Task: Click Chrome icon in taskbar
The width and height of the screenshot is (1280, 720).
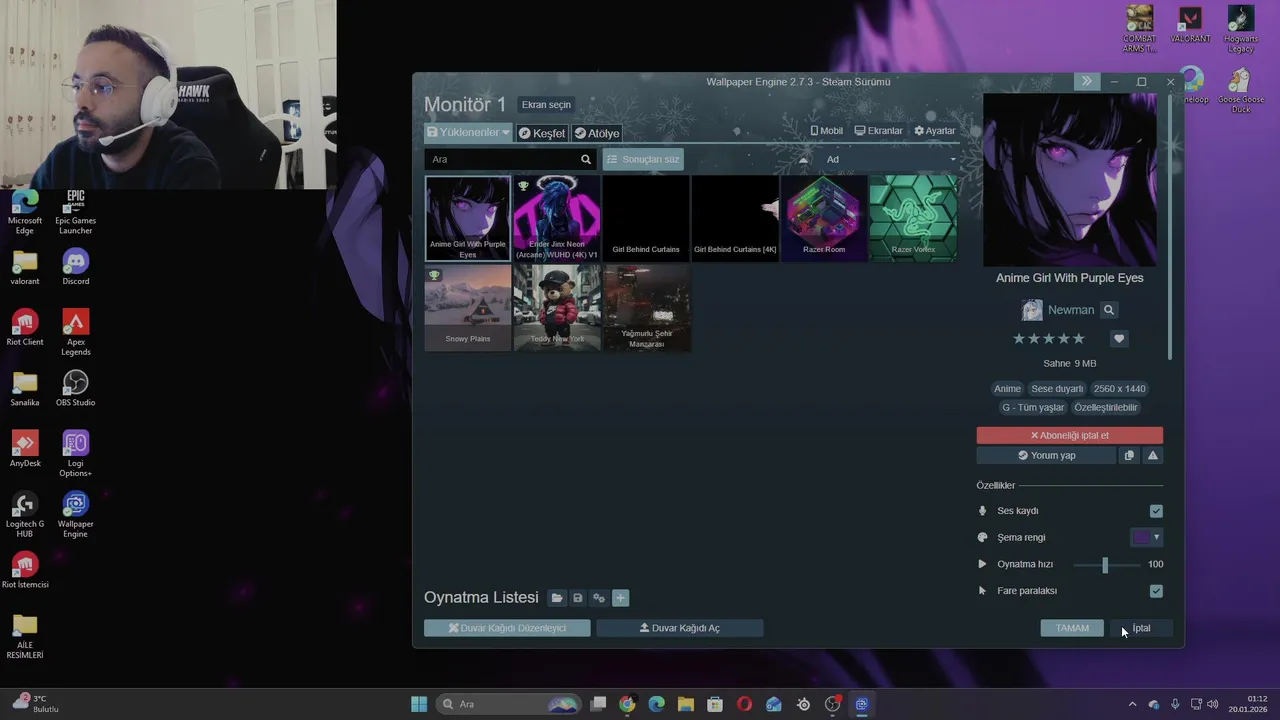Action: pyautogui.click(x=627, y=704)
